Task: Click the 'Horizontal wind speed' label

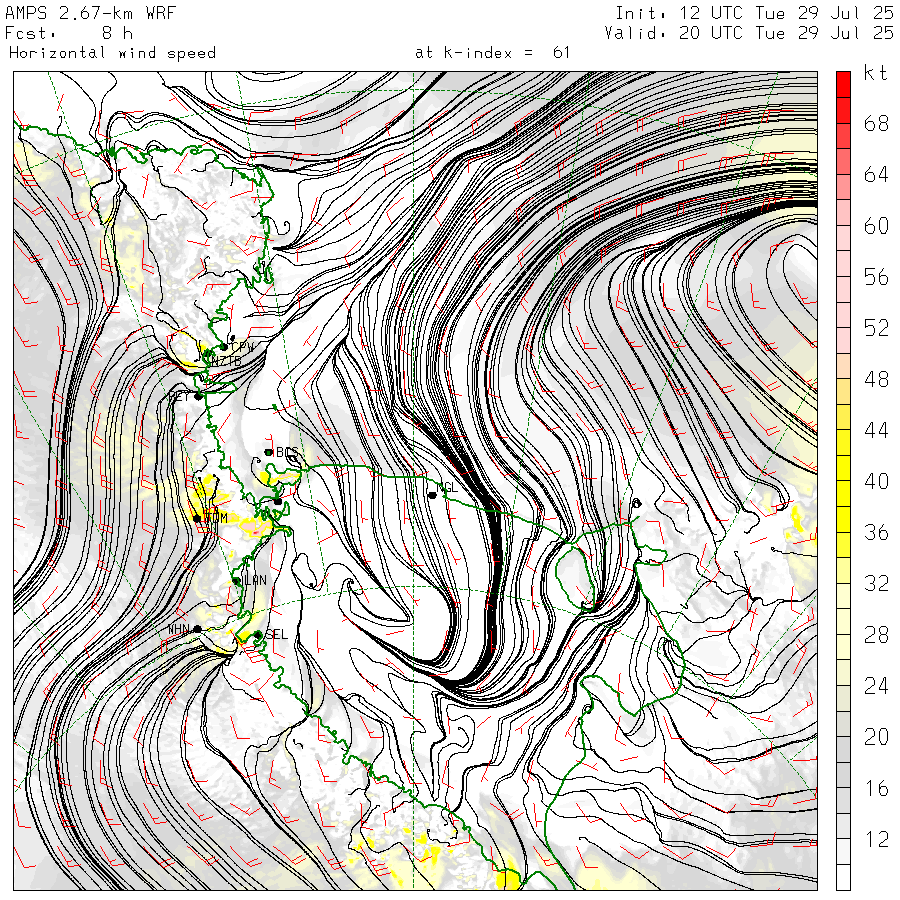Action: [112, 53]
